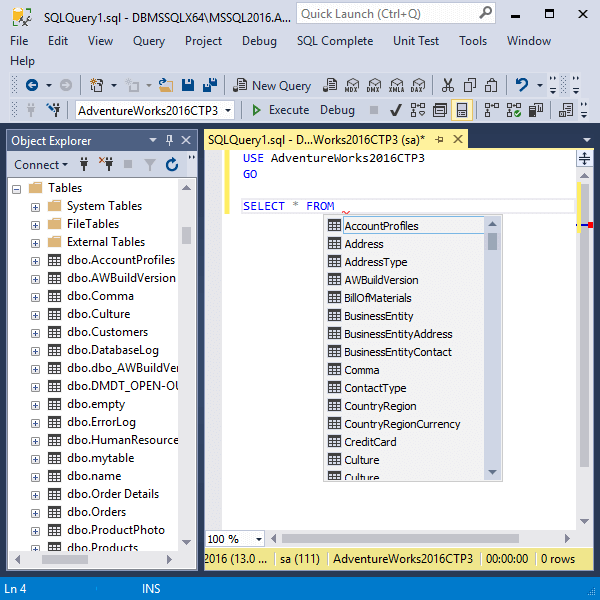600x600 pixels.
Task: Close the SQLQuery1.sql tab
Action: pos(458,139)
